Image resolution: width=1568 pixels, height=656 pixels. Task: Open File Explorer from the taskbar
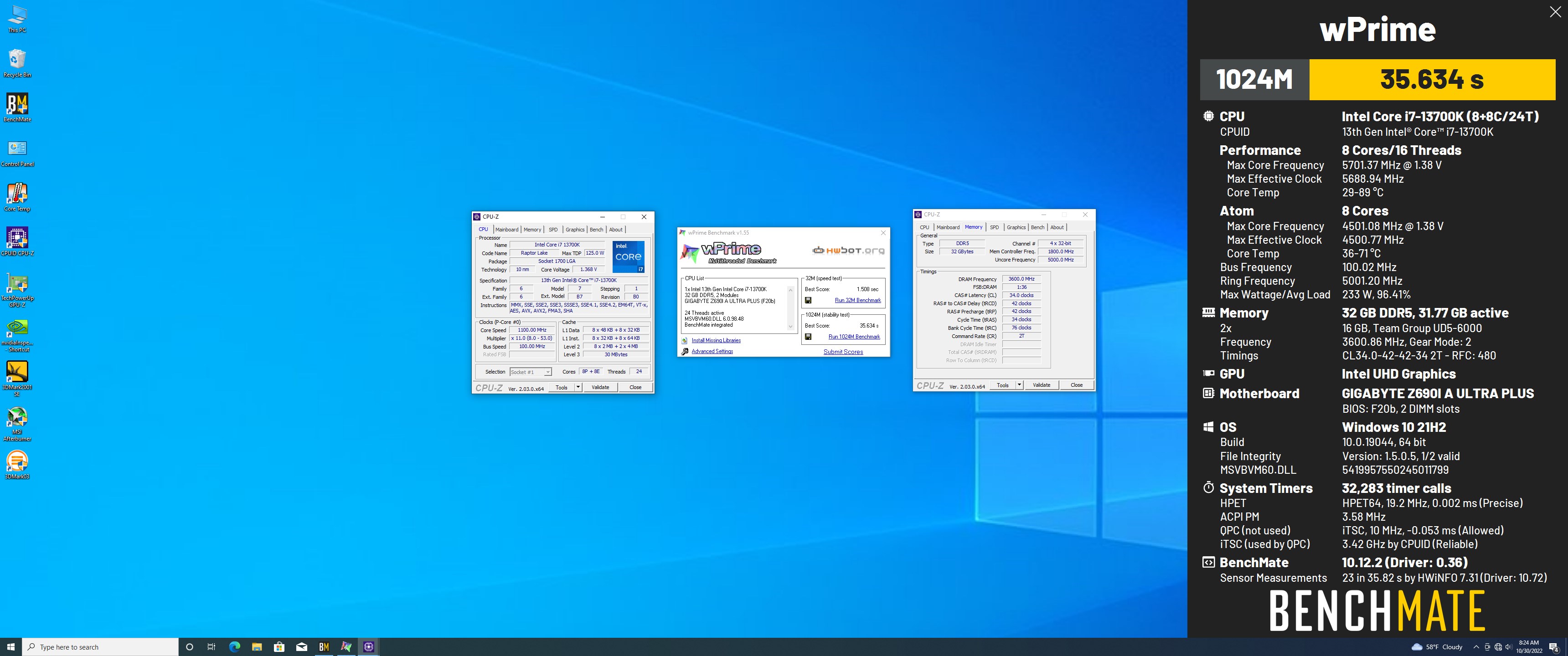257,647
